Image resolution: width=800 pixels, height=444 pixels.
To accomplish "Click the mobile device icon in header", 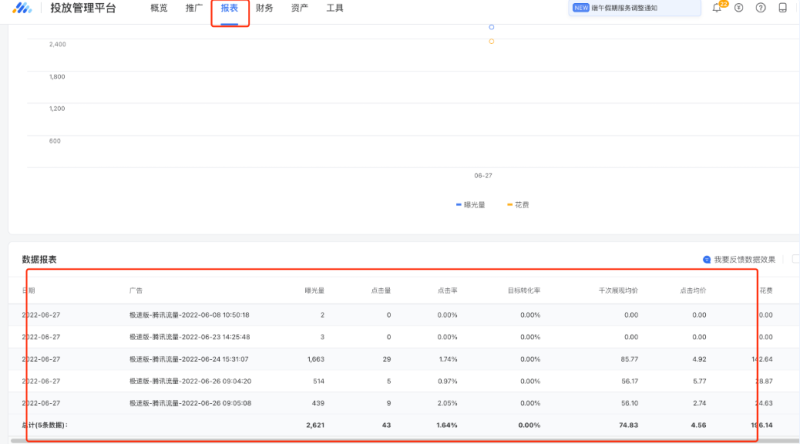I will click(783, 8).
